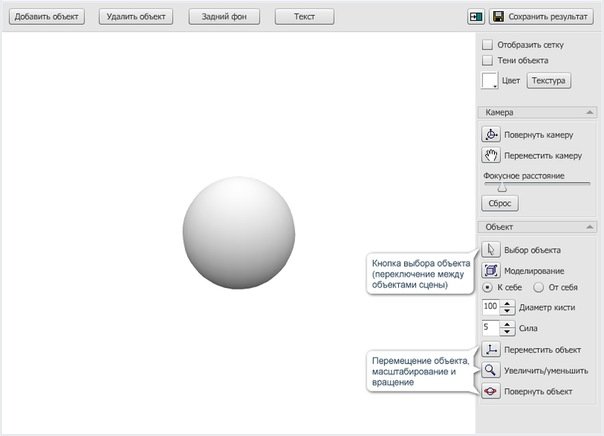Click the Сохранить результат label

(548, 17)
